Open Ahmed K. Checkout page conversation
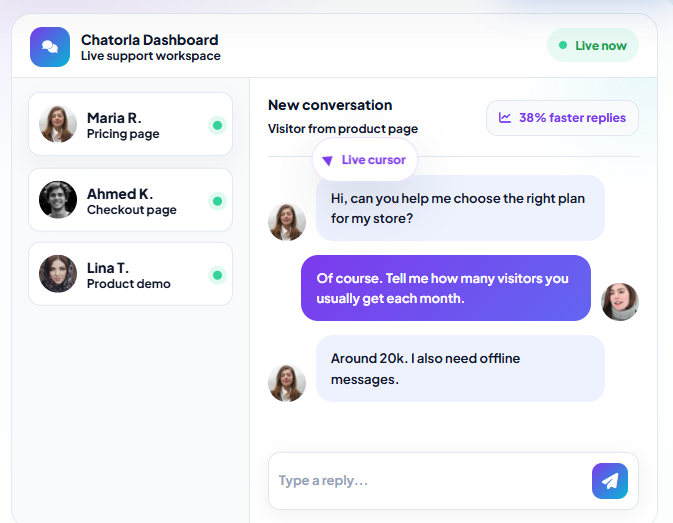 (x=130, y=200)
